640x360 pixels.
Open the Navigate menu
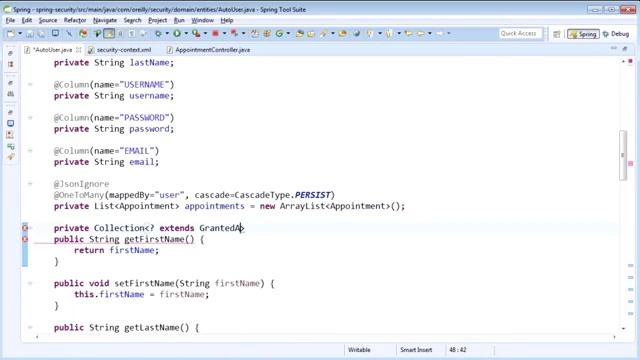tap(105, 20)
